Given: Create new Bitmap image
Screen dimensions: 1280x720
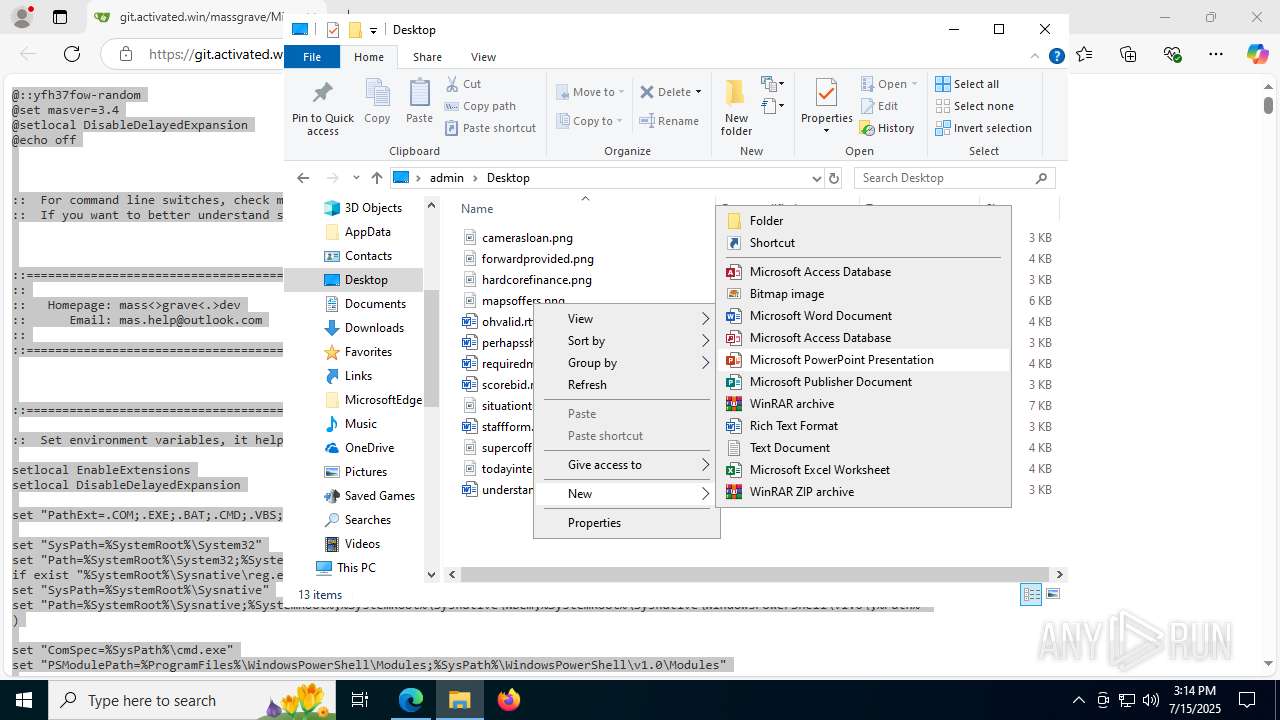Looking at the screenshot, I should click(x=864, y=294).
